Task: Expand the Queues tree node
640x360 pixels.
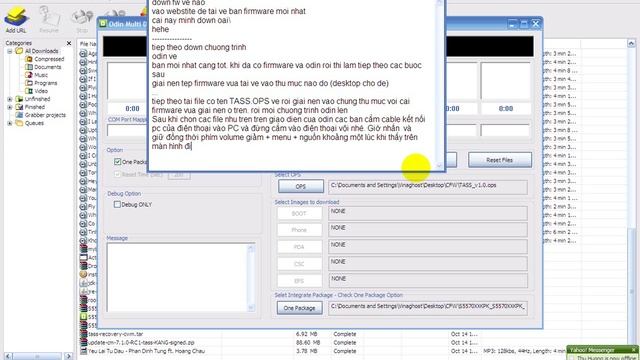Action: point(10,123)
